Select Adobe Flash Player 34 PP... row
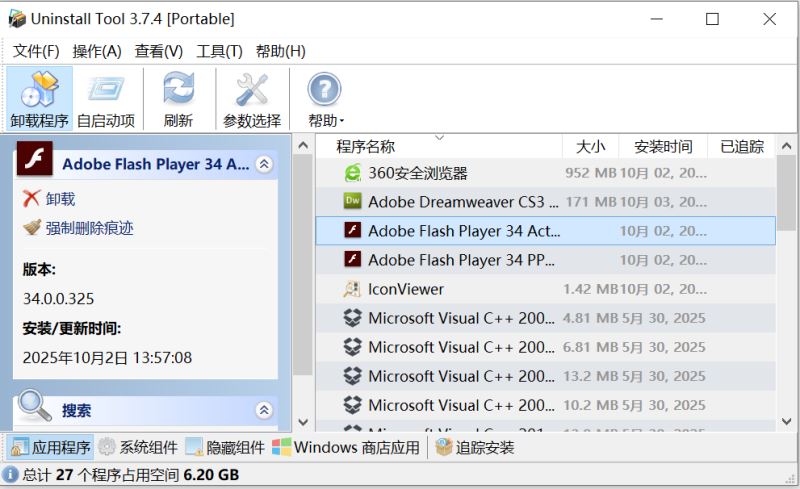Screen dimensions: 800x489 coord(545,260)
